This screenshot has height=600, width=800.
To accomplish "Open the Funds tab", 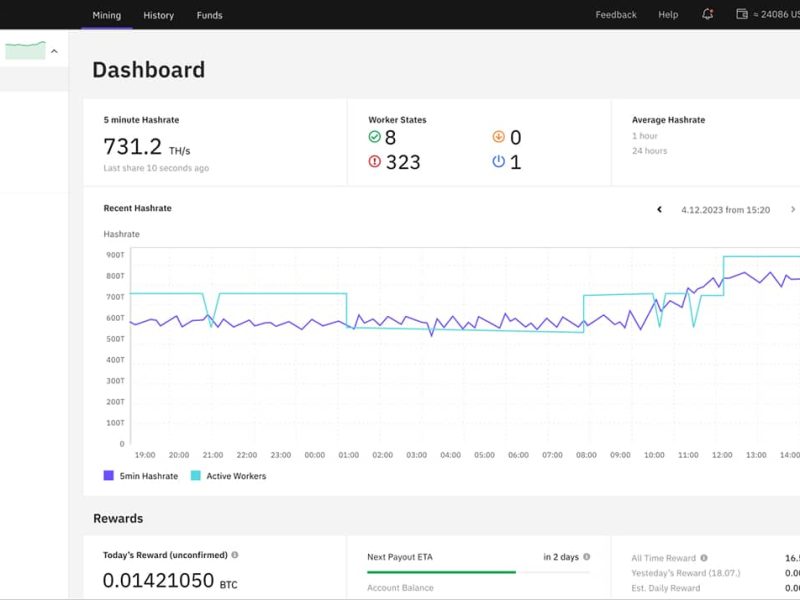I will coord(209,15).
